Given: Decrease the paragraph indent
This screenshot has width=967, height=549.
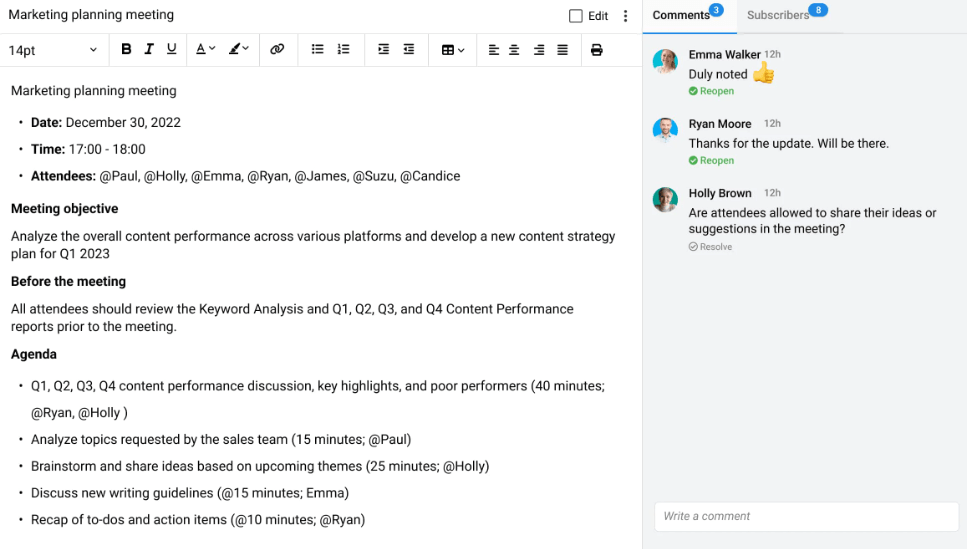Looking at the screenshot, I should (x=409, y=49).
